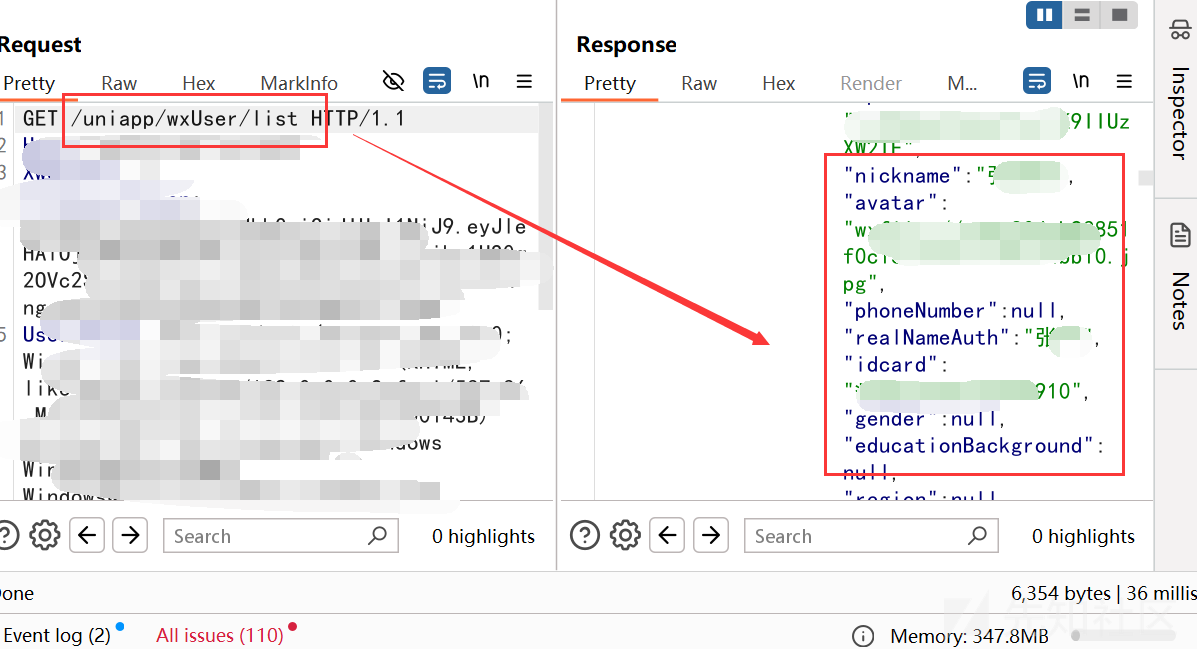Switch to the Raw tab in Request
1197x649 pixels.
119,83
